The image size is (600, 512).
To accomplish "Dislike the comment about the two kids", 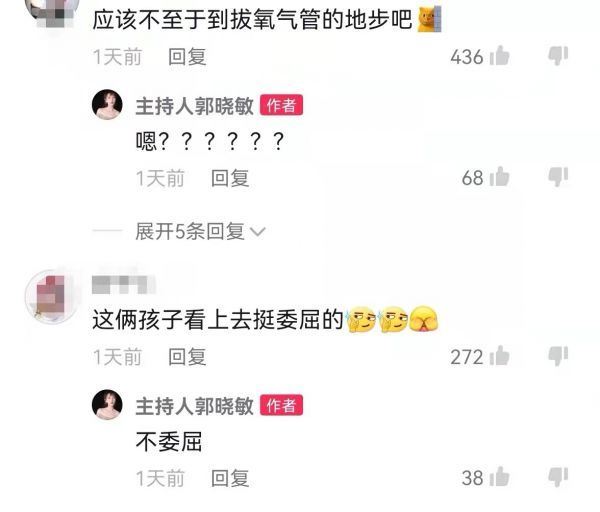I will (x=558, y=356).
